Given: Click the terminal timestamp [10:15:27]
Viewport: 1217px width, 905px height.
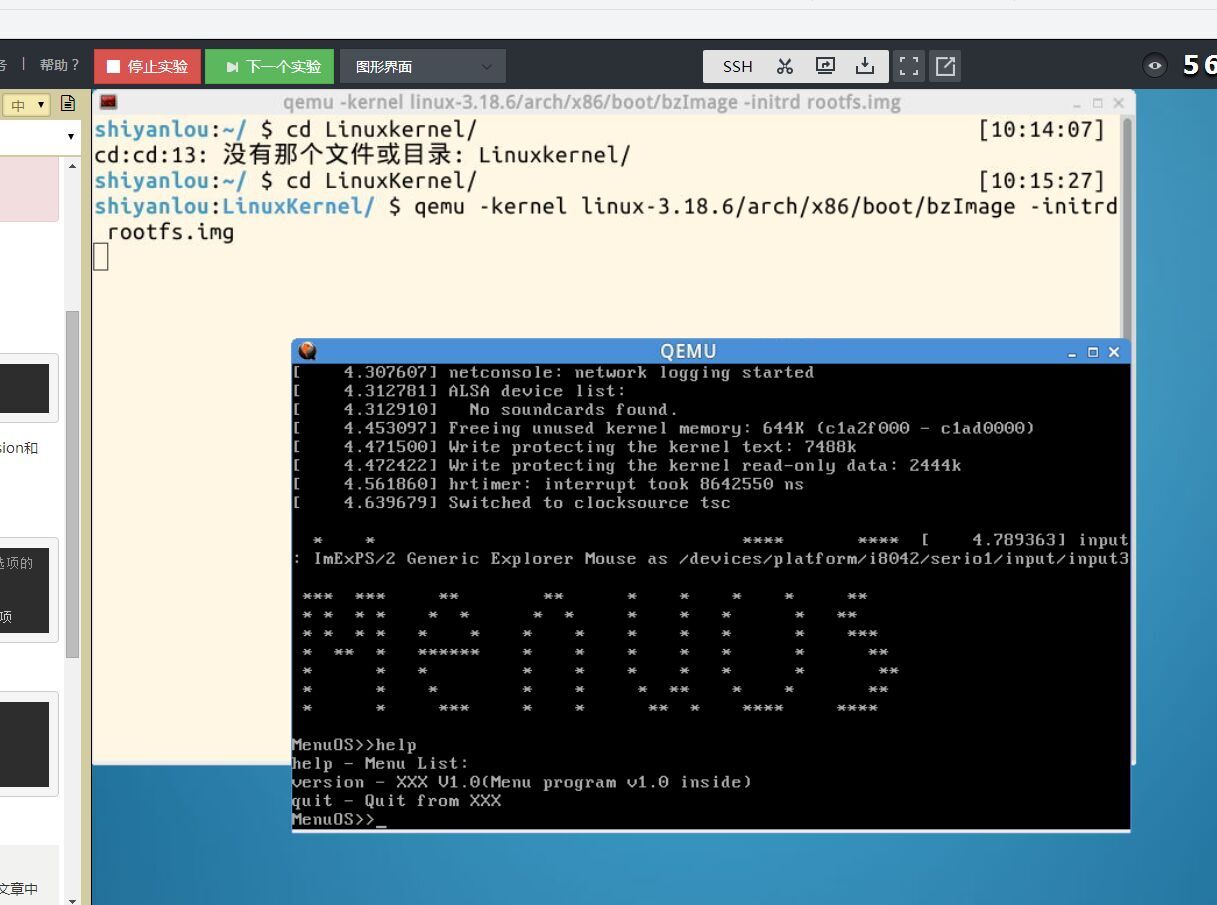Looking at the screenshot, I should pos(1041,181).
